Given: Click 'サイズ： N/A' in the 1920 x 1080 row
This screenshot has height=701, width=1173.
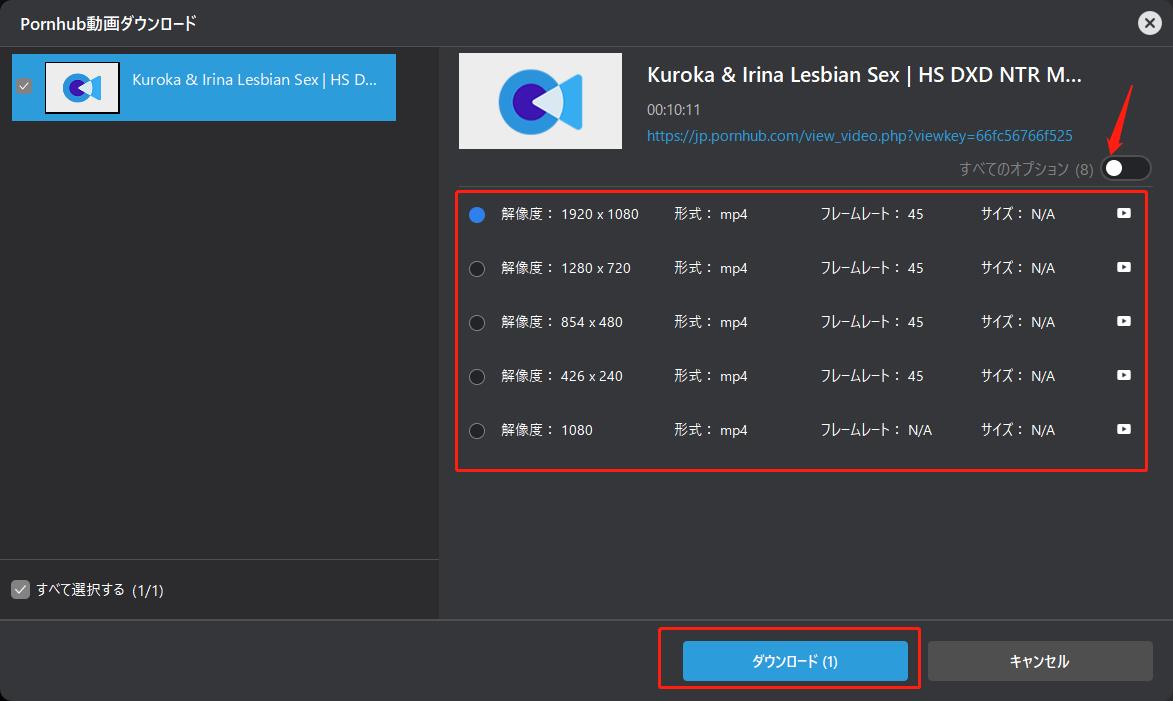Looking at the screenshot, I should tap(1018, 214).
